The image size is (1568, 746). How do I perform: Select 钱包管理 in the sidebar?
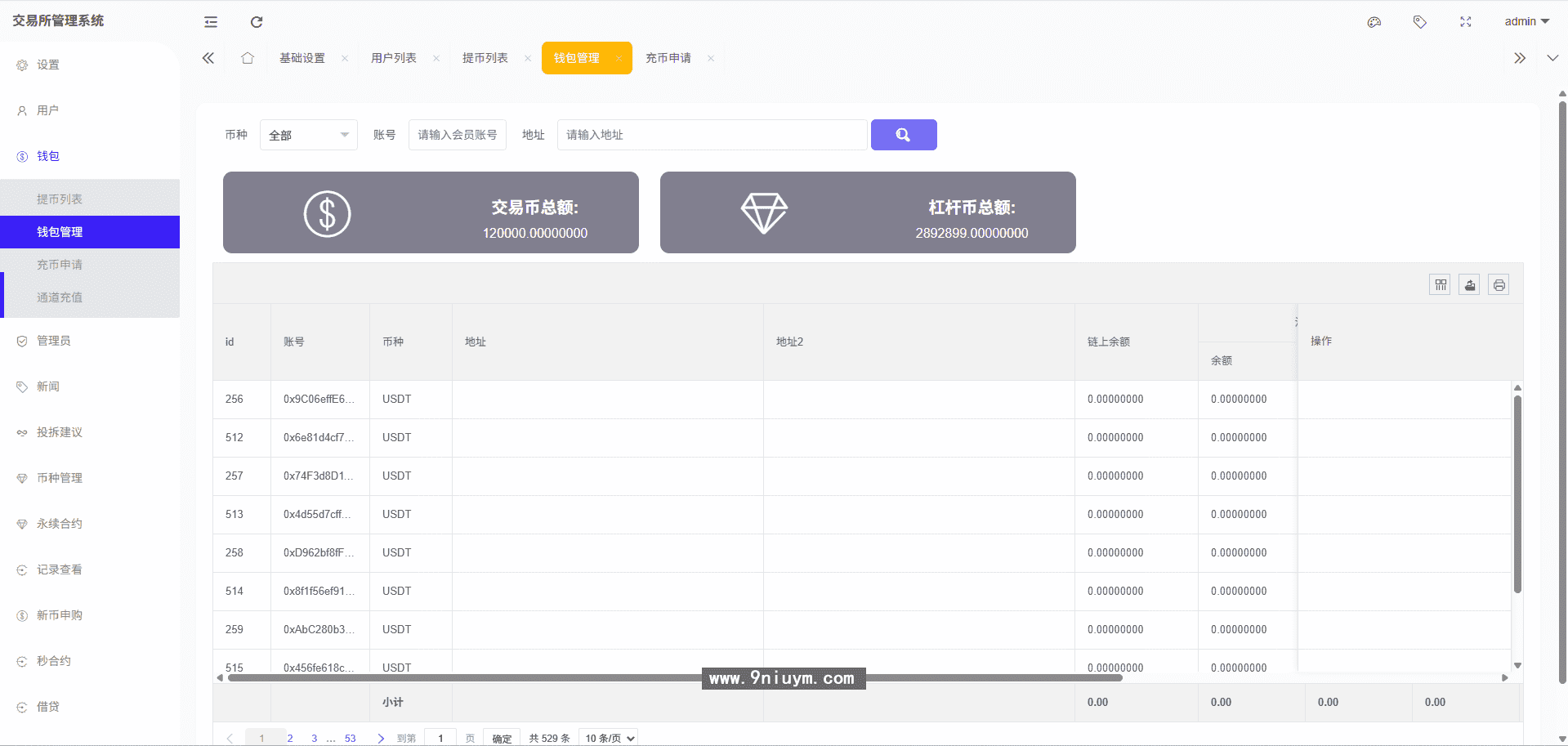(60, 231)
